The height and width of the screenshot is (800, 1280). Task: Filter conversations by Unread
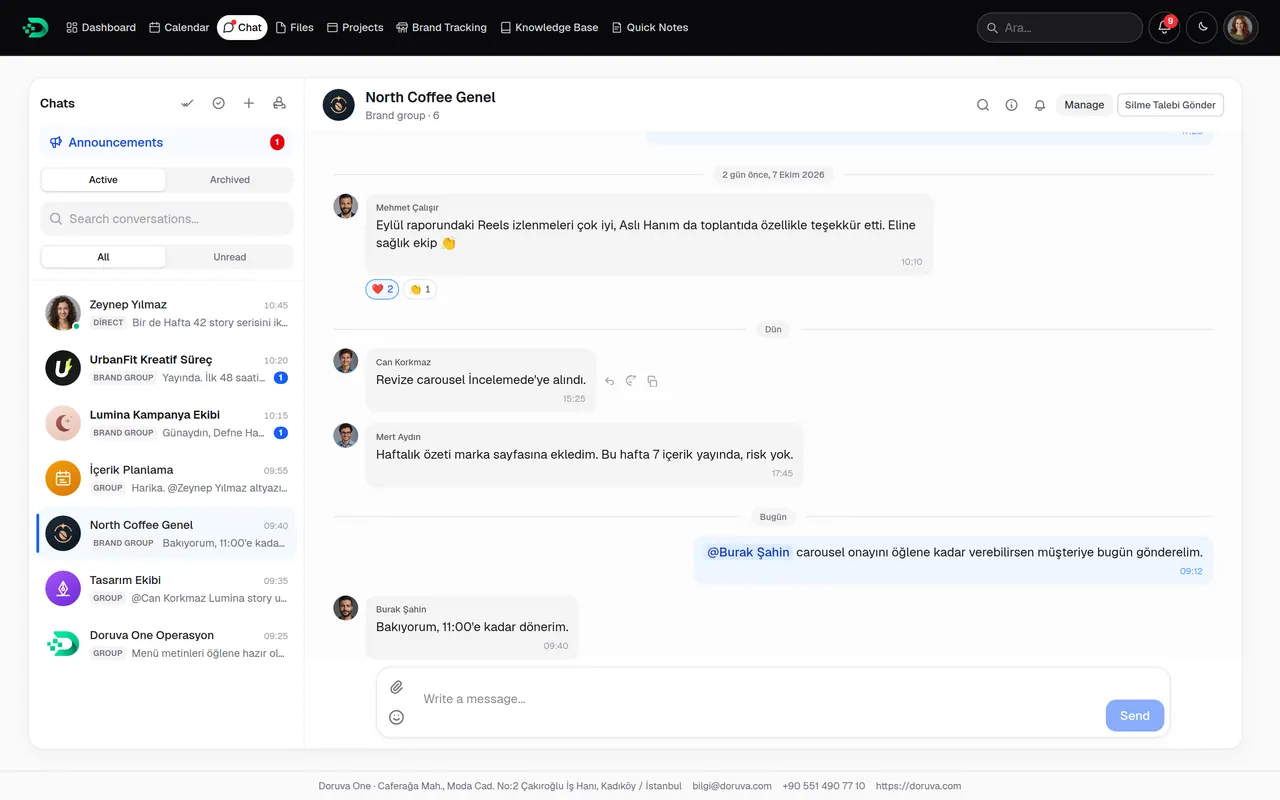[230, 257]
